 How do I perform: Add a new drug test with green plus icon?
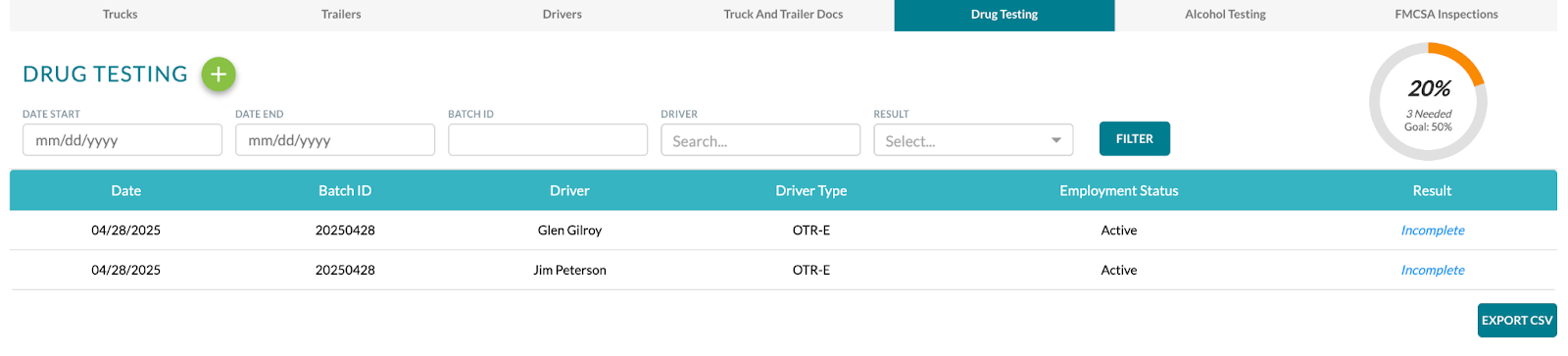pos(219,75)
